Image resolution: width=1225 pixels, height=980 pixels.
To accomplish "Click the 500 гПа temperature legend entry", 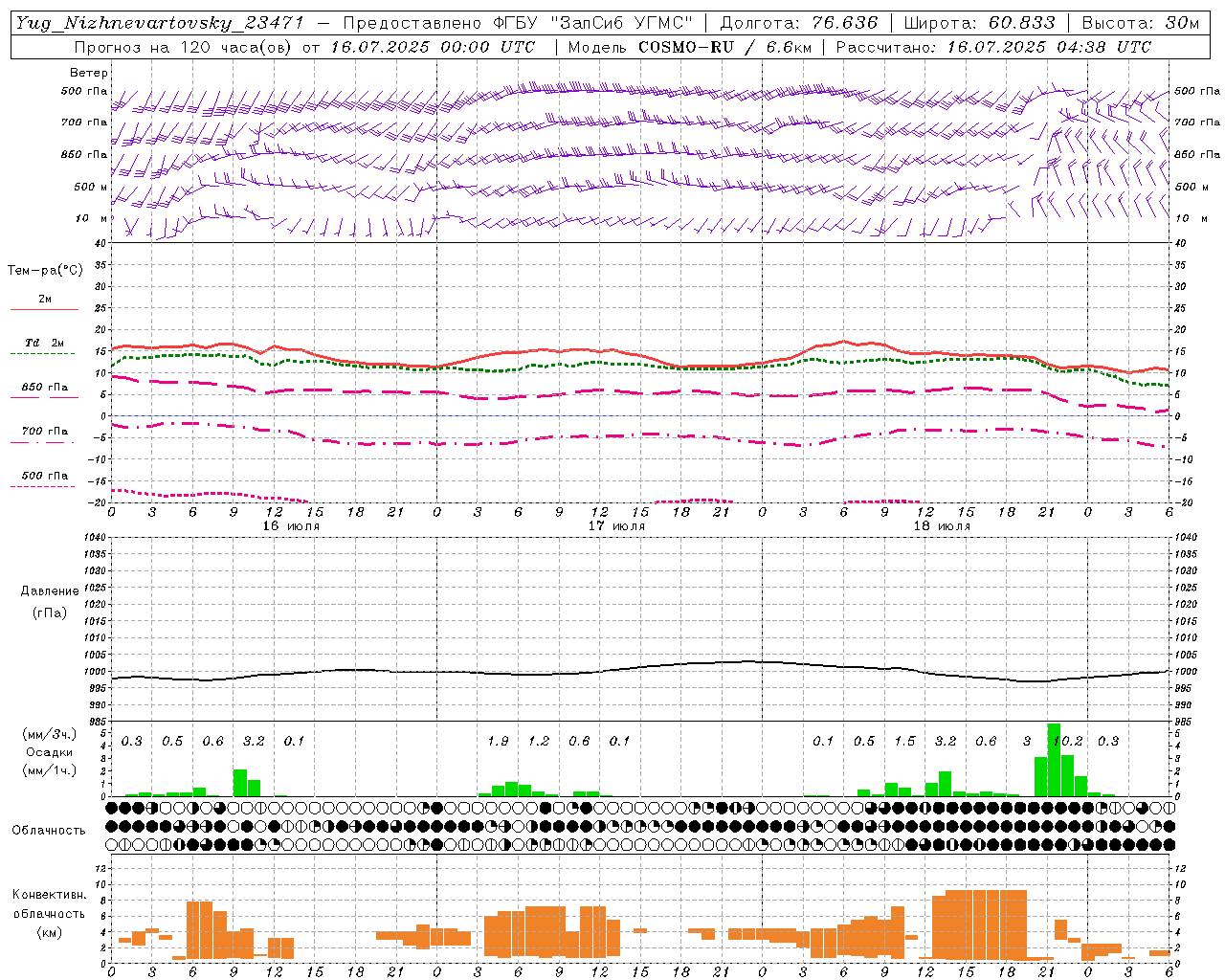I will coord(45,476).
